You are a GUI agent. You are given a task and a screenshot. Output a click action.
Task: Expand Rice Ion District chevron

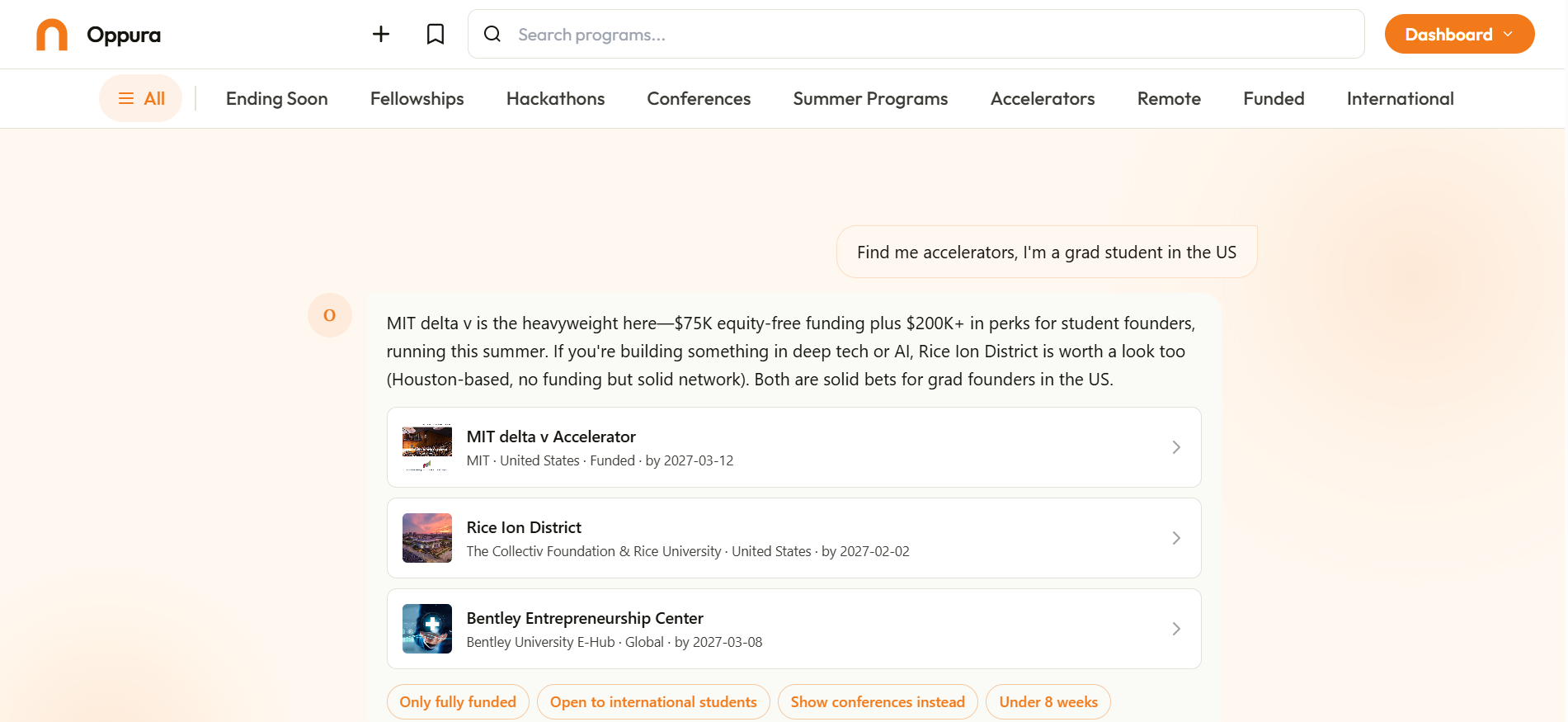click(1176, 538)
